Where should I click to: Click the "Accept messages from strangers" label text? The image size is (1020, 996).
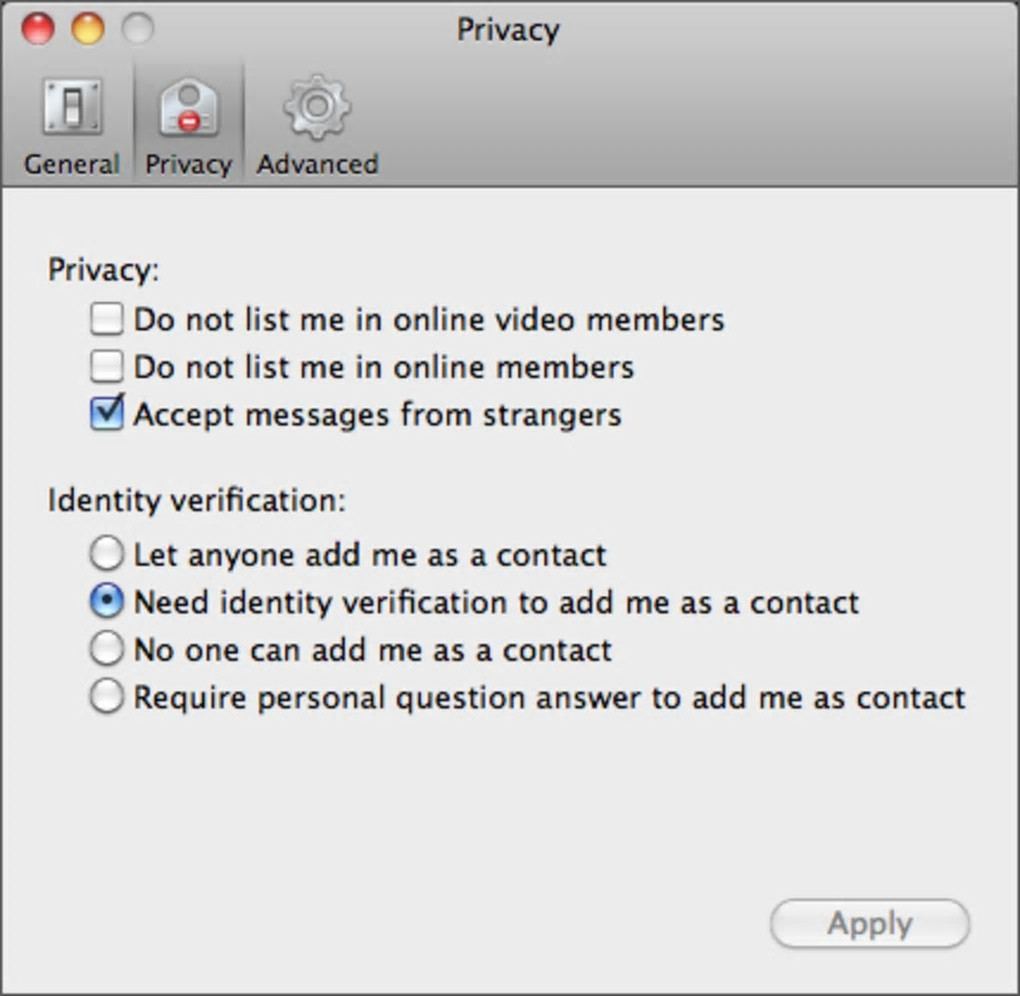pyautogui.click(x=377, y=414)
